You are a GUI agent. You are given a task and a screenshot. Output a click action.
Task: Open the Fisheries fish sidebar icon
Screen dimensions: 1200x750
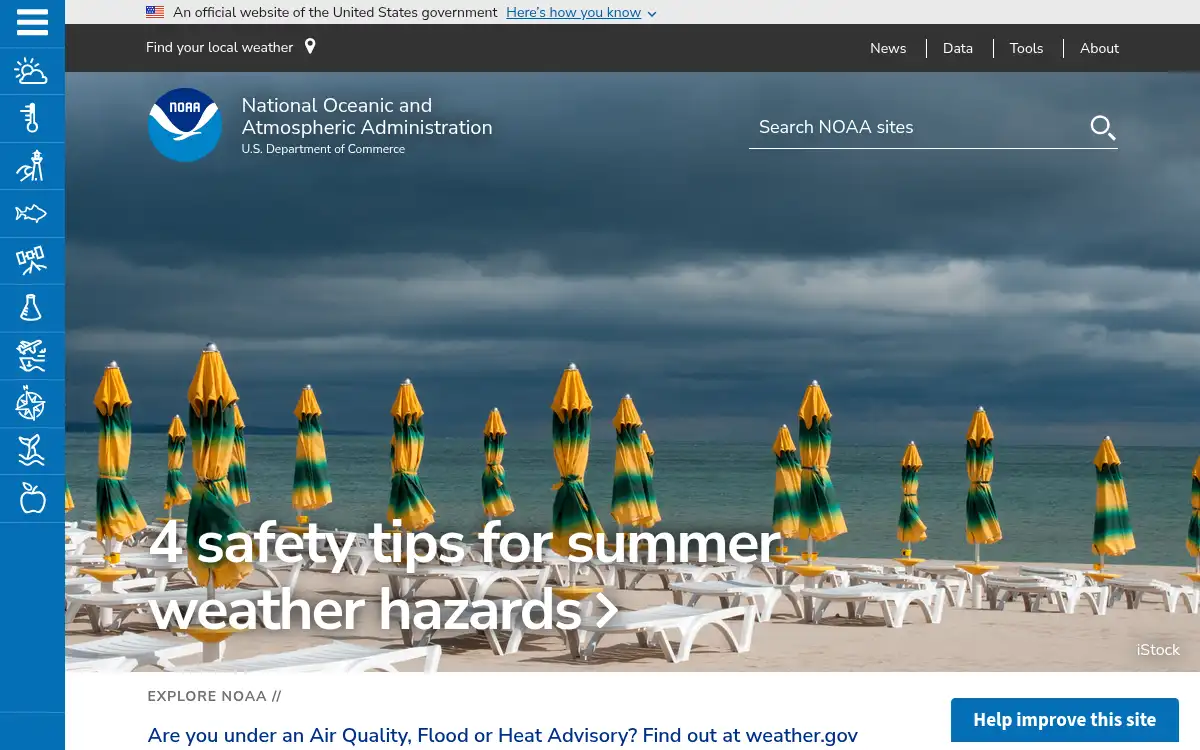pyautogui.click(x=32, y=213)
